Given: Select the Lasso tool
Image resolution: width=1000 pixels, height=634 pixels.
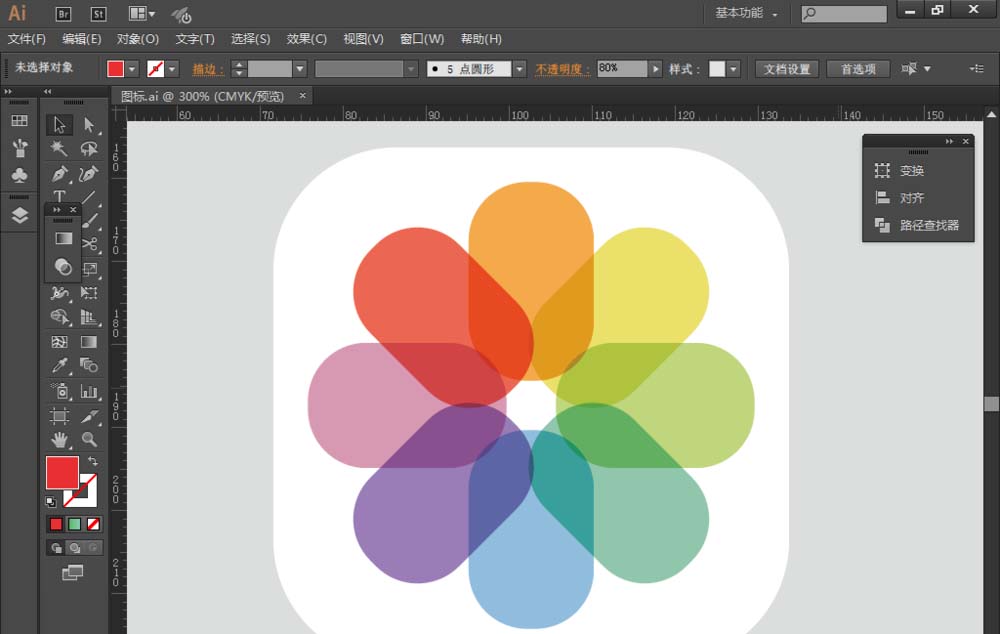Looking at the screenshot, I should [89, 149].
